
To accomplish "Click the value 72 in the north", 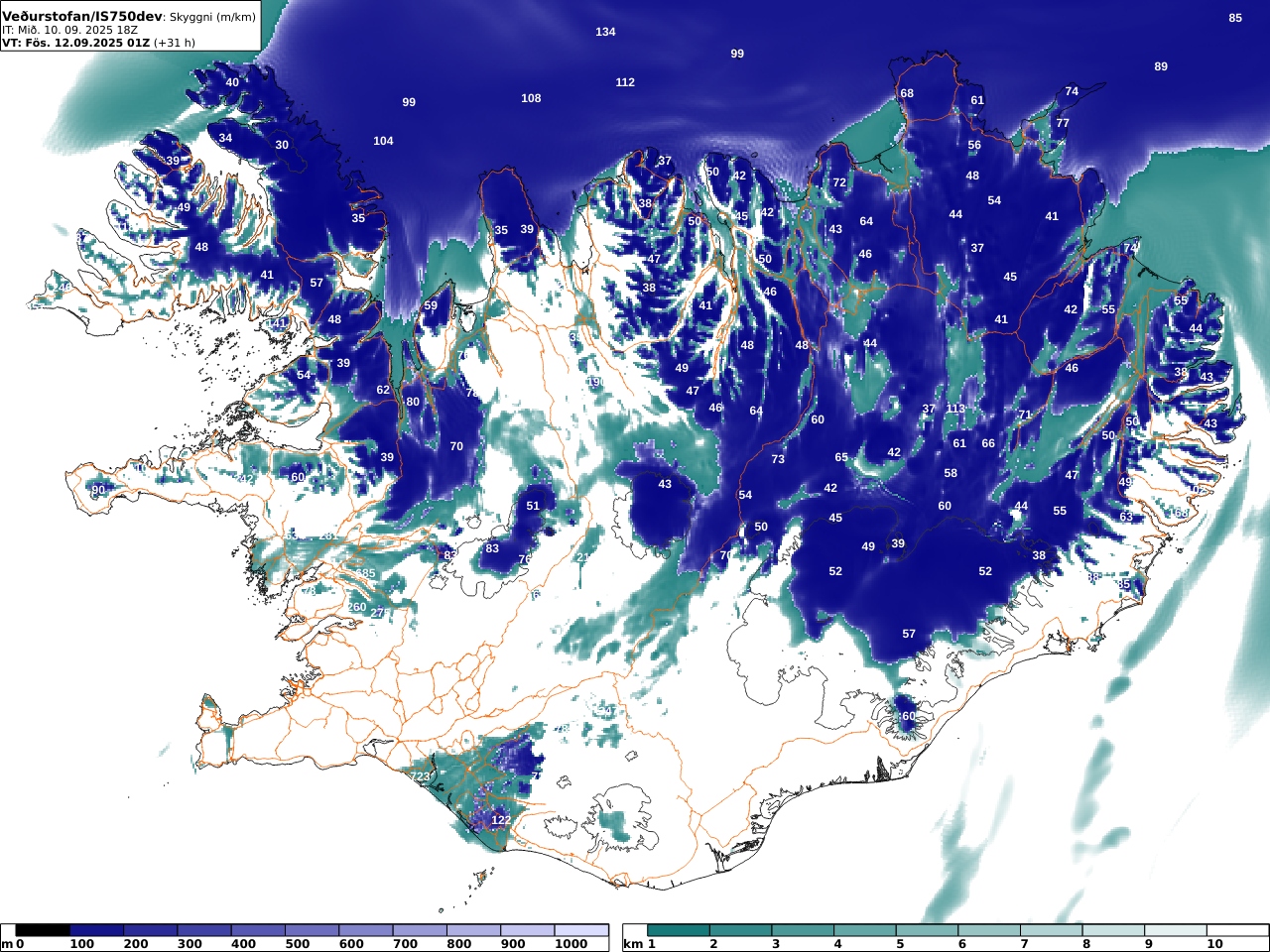I will coord(839,182).
